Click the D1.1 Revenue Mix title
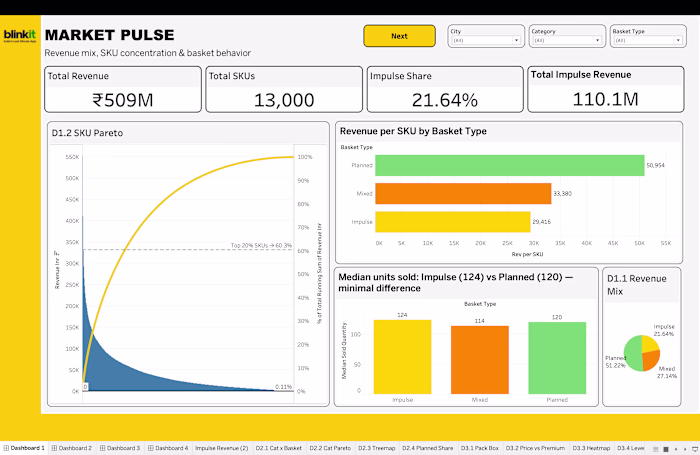700x455 pixels. pyautogui.click(x=637, y=285)
